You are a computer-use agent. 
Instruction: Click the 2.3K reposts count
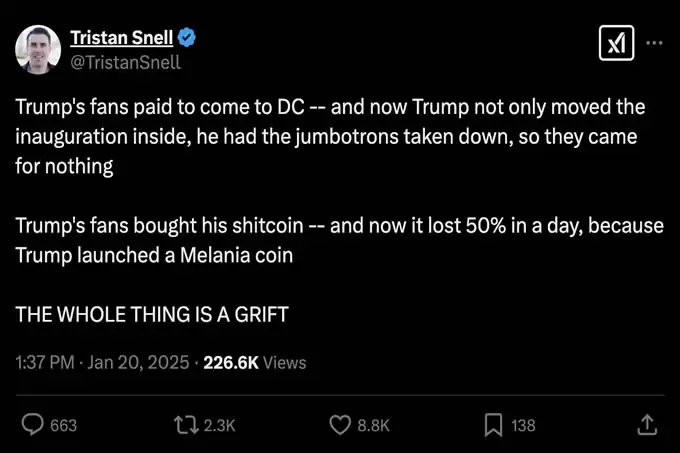click(x=218, y=425)
